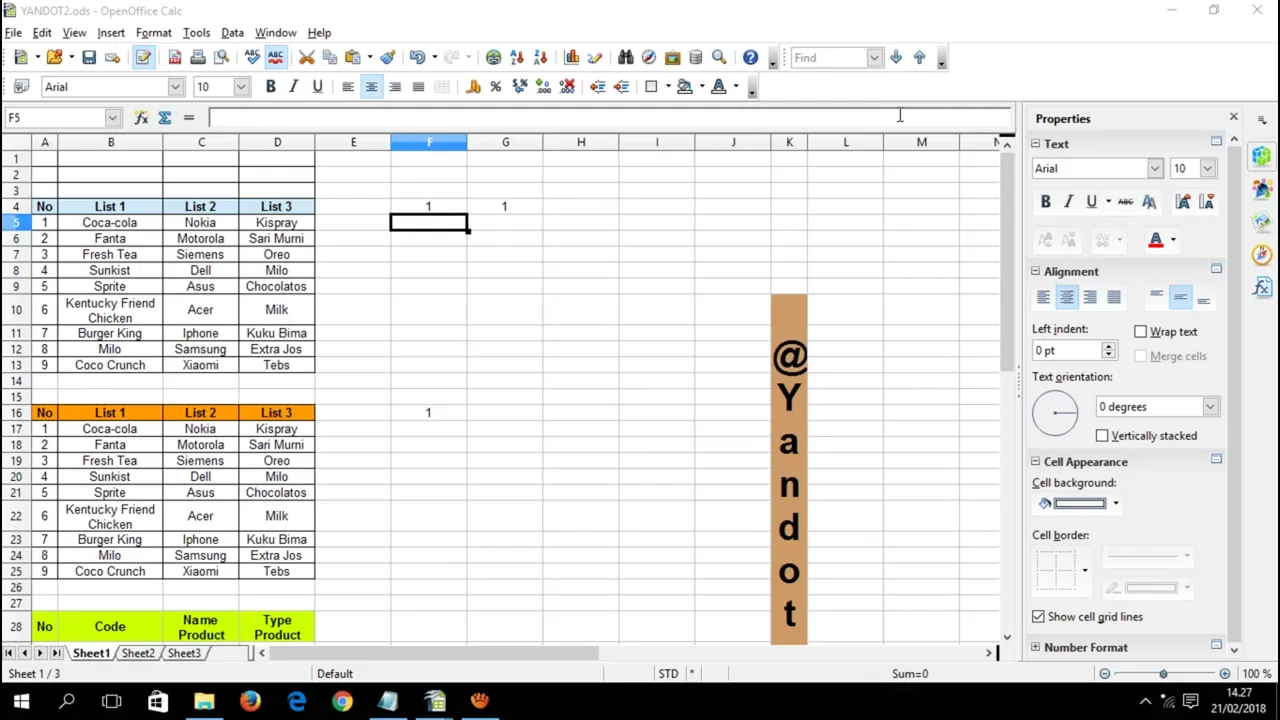Click the Find toolbar search field

(x=829, y=58)
